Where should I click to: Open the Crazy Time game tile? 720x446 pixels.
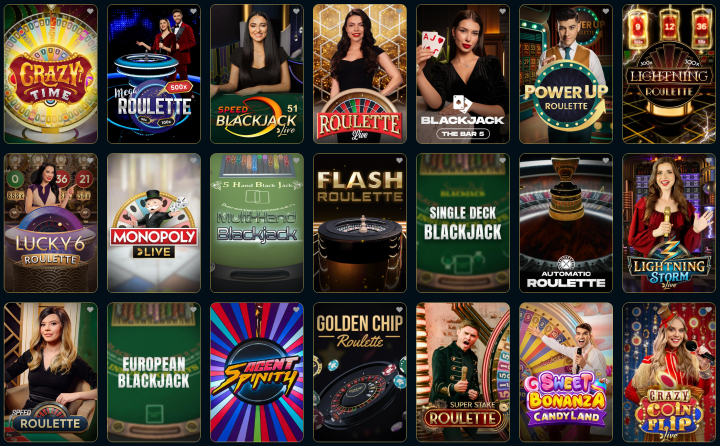[x=51, y=74]
